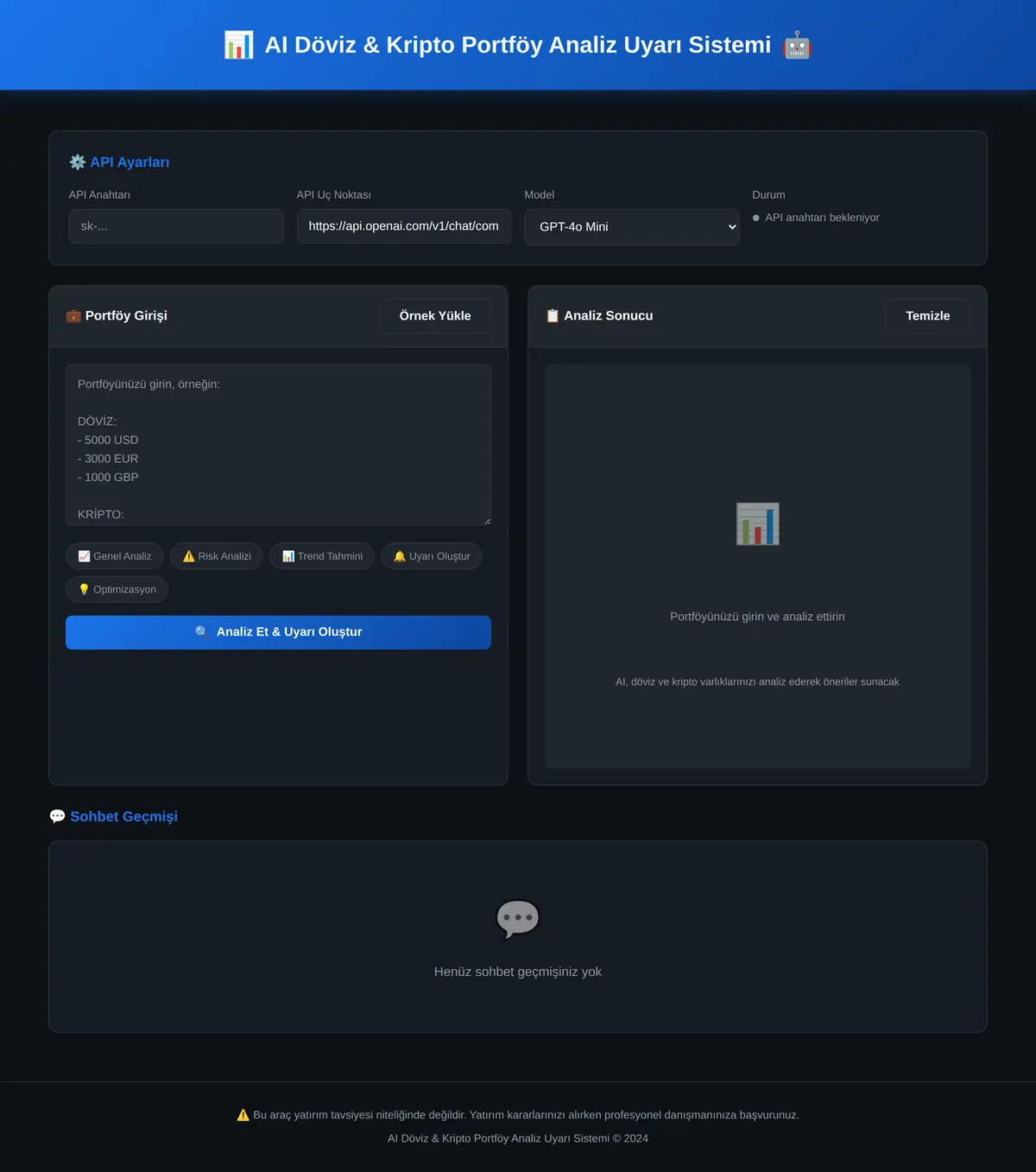The width and height of the screenshot is (1036, 1172).
Task: Click the API Uç Noktası URL field
Action: point(404,226)
